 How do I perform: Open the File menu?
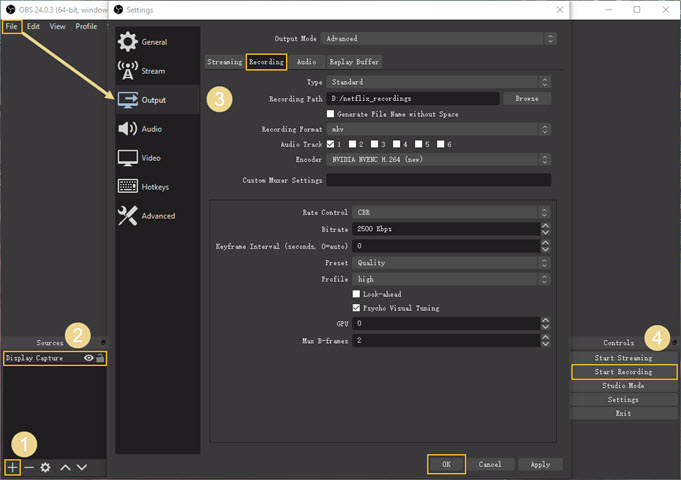(x=11, y=26)
